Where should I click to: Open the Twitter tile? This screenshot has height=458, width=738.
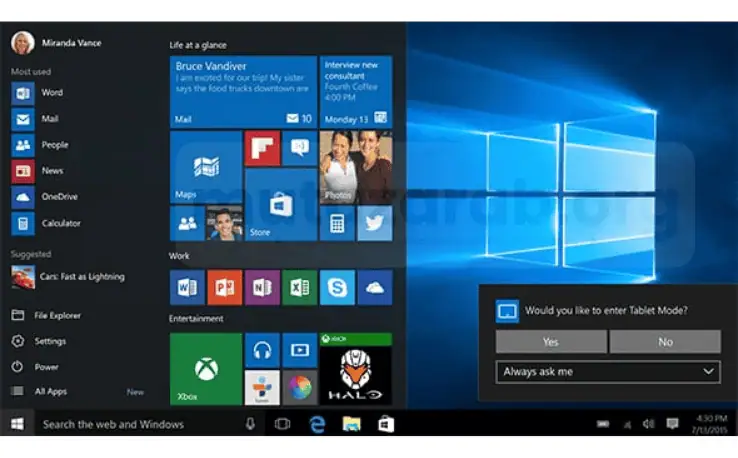(x=375, y=224)
